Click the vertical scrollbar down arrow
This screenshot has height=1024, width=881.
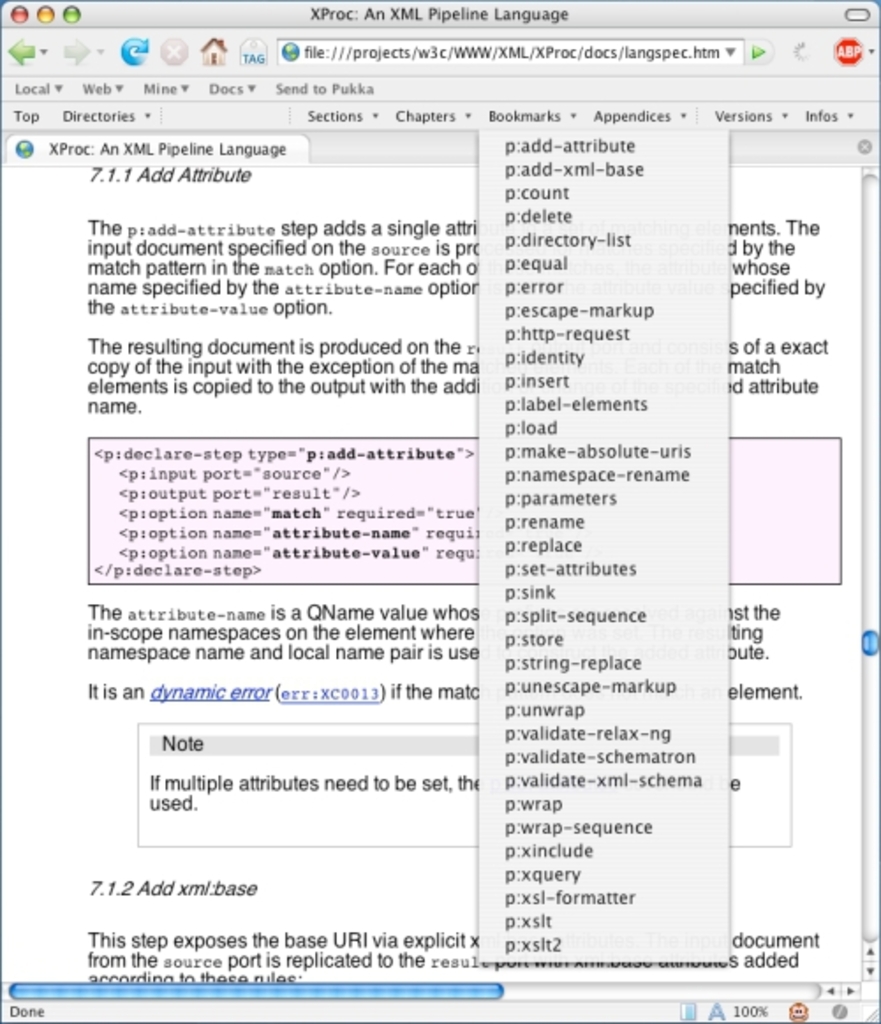[x=870, y=972]
